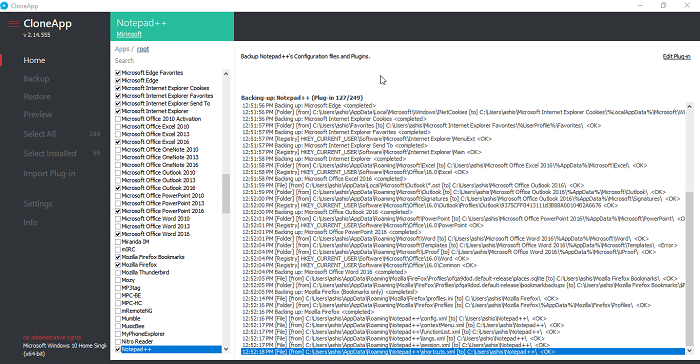Select the 'Mozilla Firefox <completed>' log line
Viewport: 700px width, 364px height.
coord(308,312)
